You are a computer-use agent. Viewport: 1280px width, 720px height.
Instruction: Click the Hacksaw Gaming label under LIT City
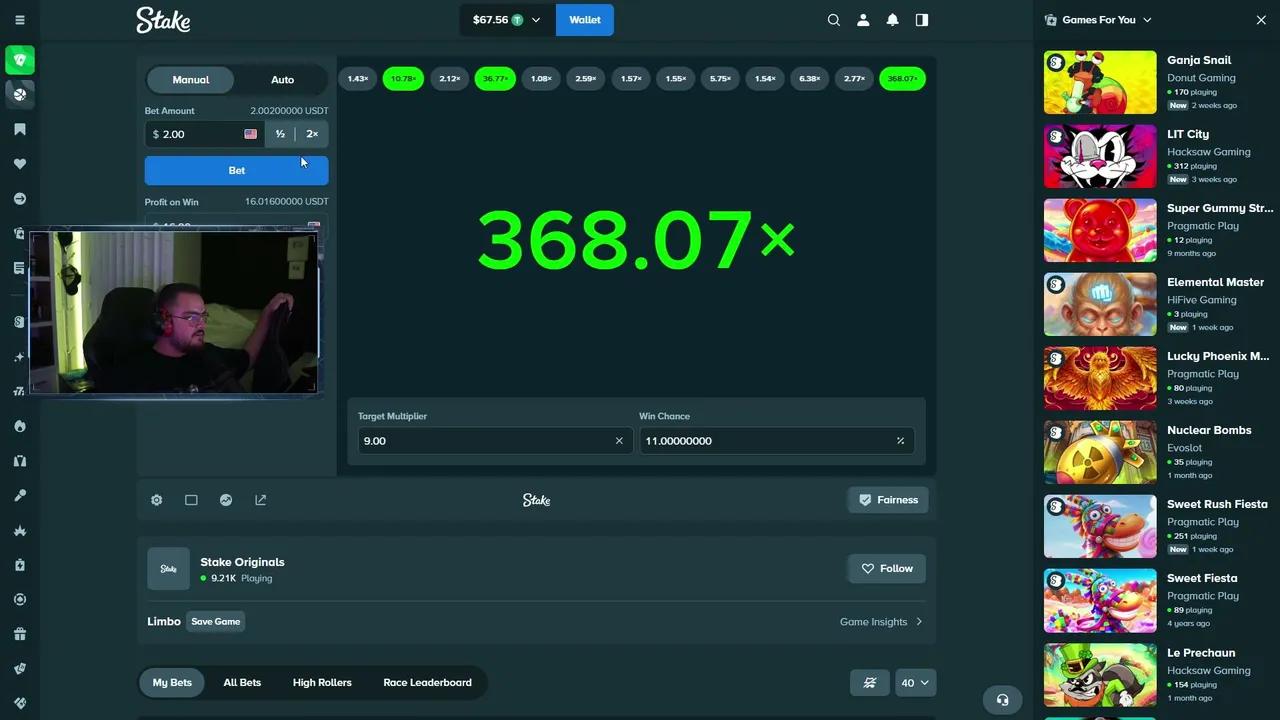[x=1209, y=152]
